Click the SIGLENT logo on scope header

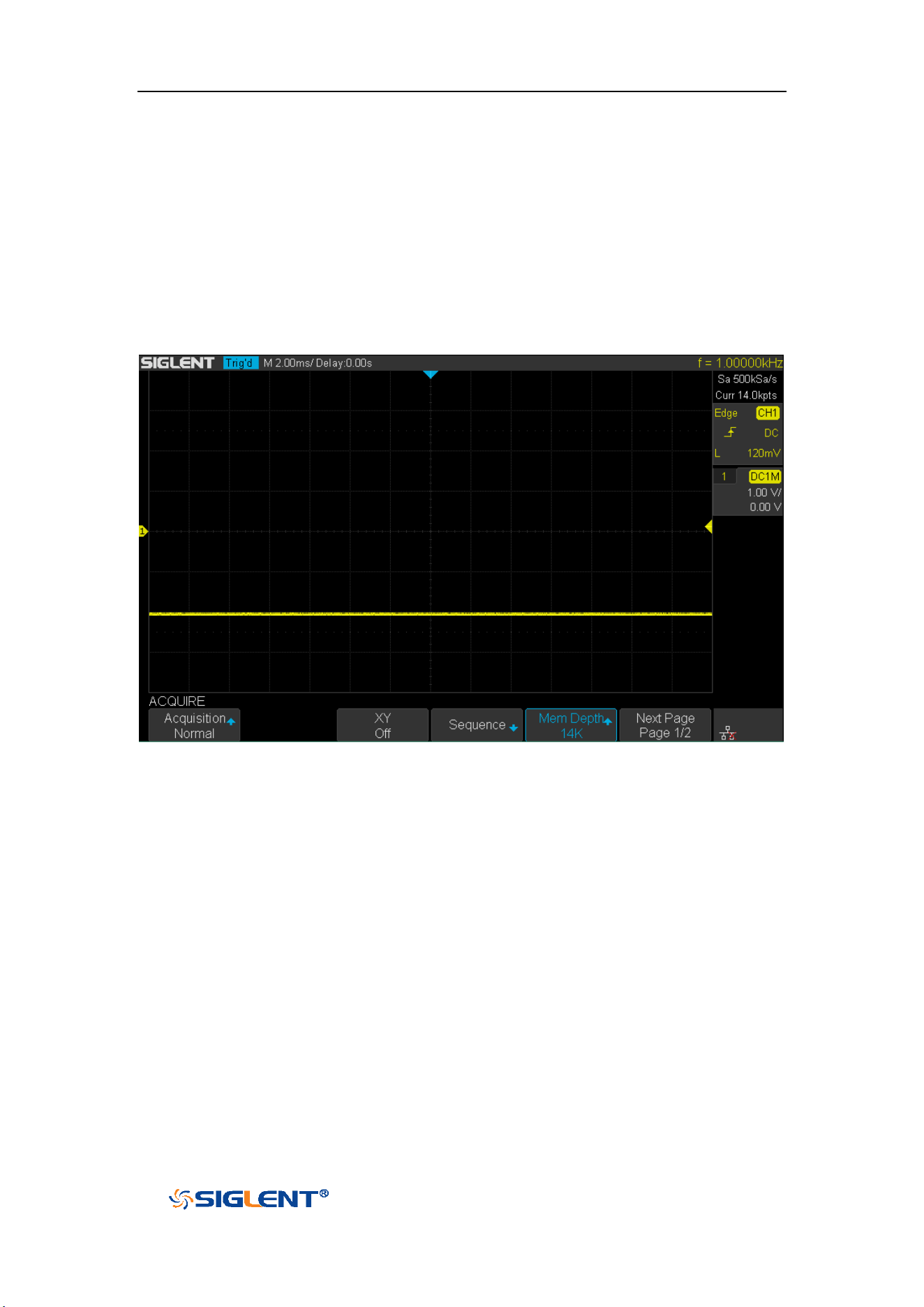coord(177,362)
